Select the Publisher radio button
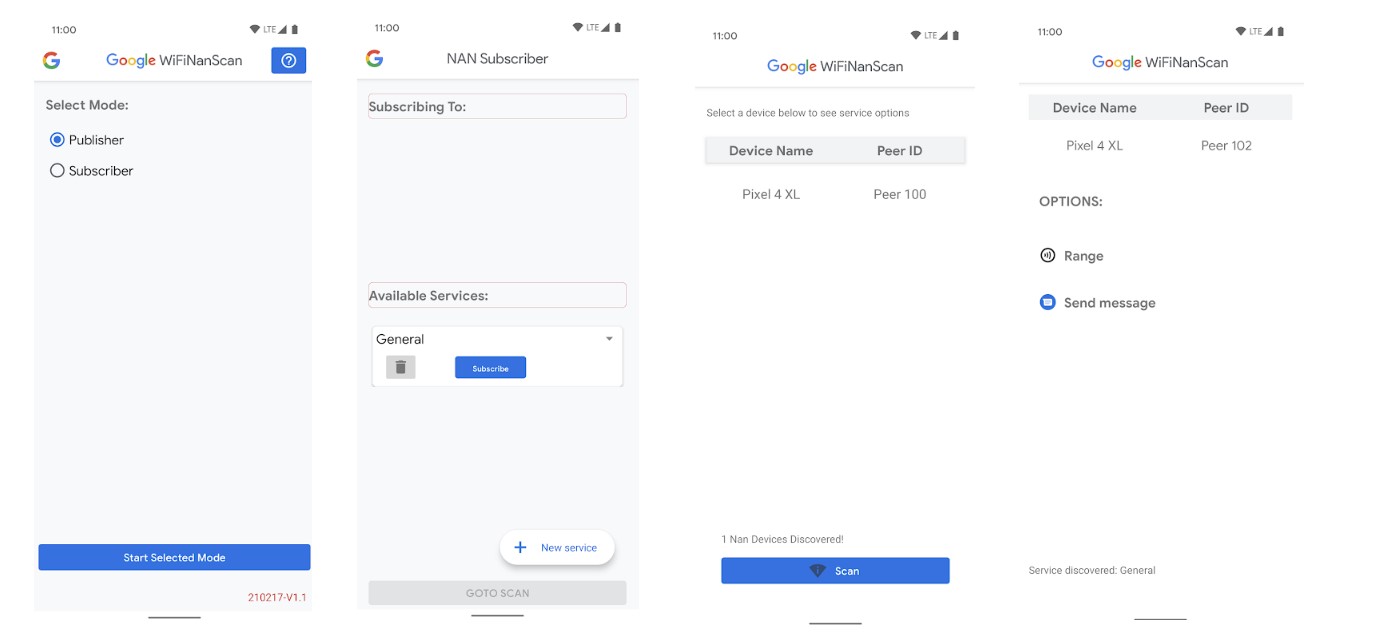The image size is (1393, 637). [57, 140]
